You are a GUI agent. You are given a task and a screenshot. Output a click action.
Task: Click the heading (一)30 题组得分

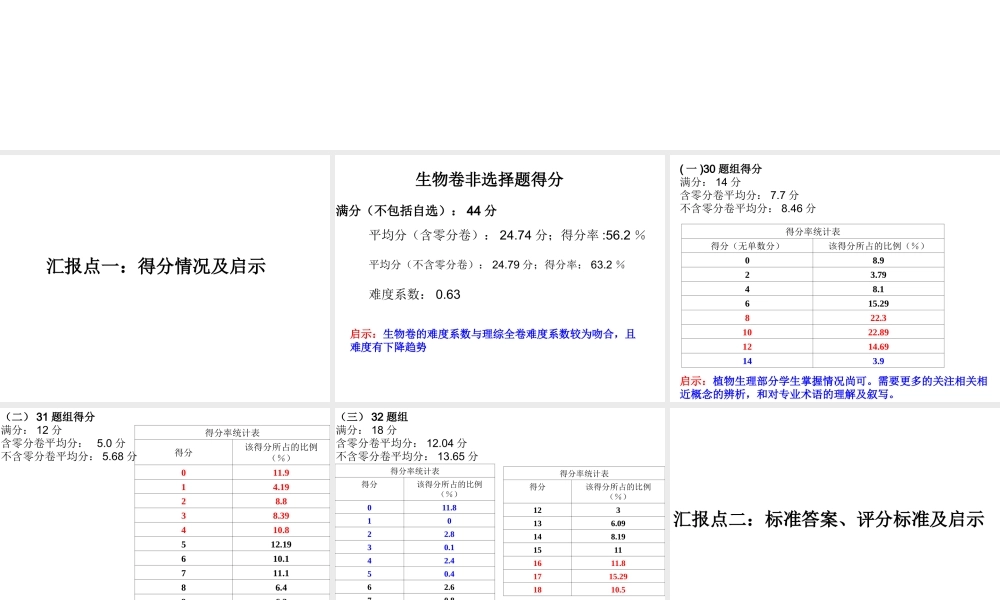(721, 169)
